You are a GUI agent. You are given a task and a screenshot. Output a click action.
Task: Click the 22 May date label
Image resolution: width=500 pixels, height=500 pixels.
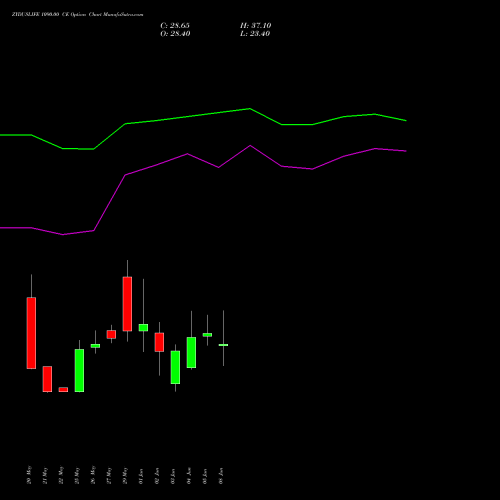[x=61, y=475]
